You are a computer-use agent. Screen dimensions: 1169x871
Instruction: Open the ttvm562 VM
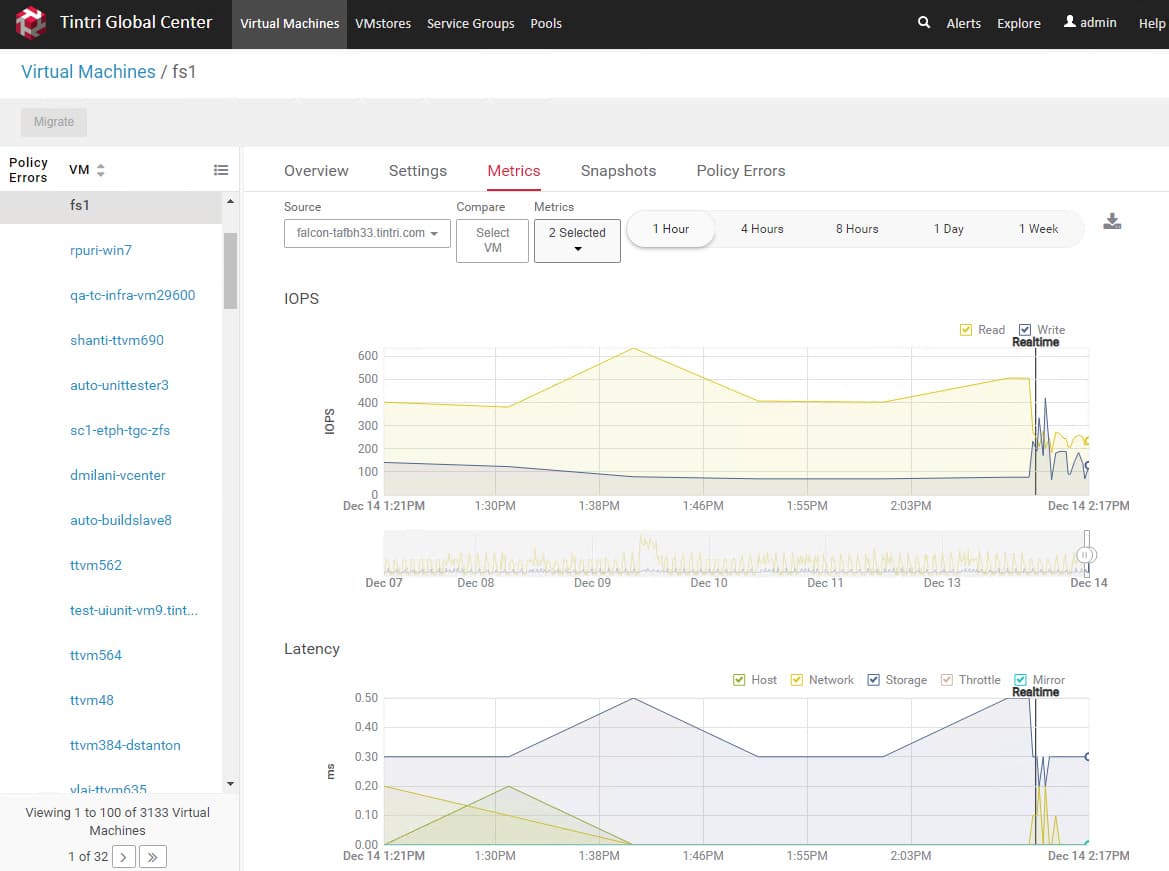[x=95, y=565]
